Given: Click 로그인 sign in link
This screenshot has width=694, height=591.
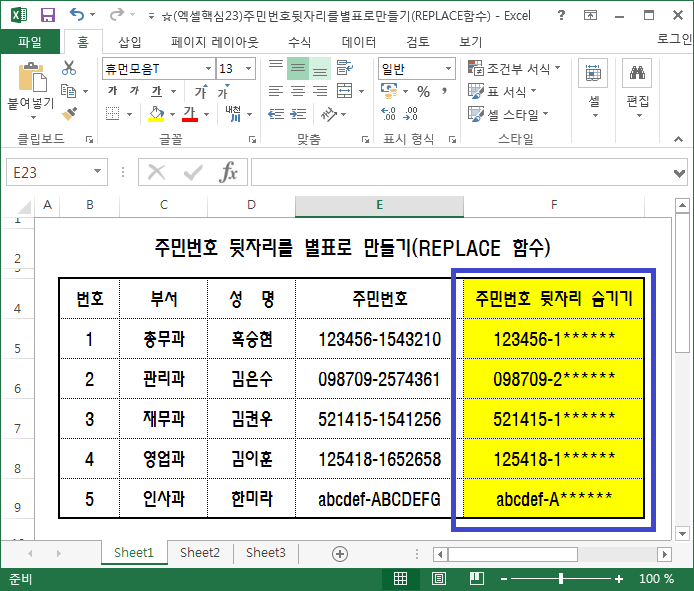Looking at the screenshot, I should pyautogui.click(x=674, y=39).
